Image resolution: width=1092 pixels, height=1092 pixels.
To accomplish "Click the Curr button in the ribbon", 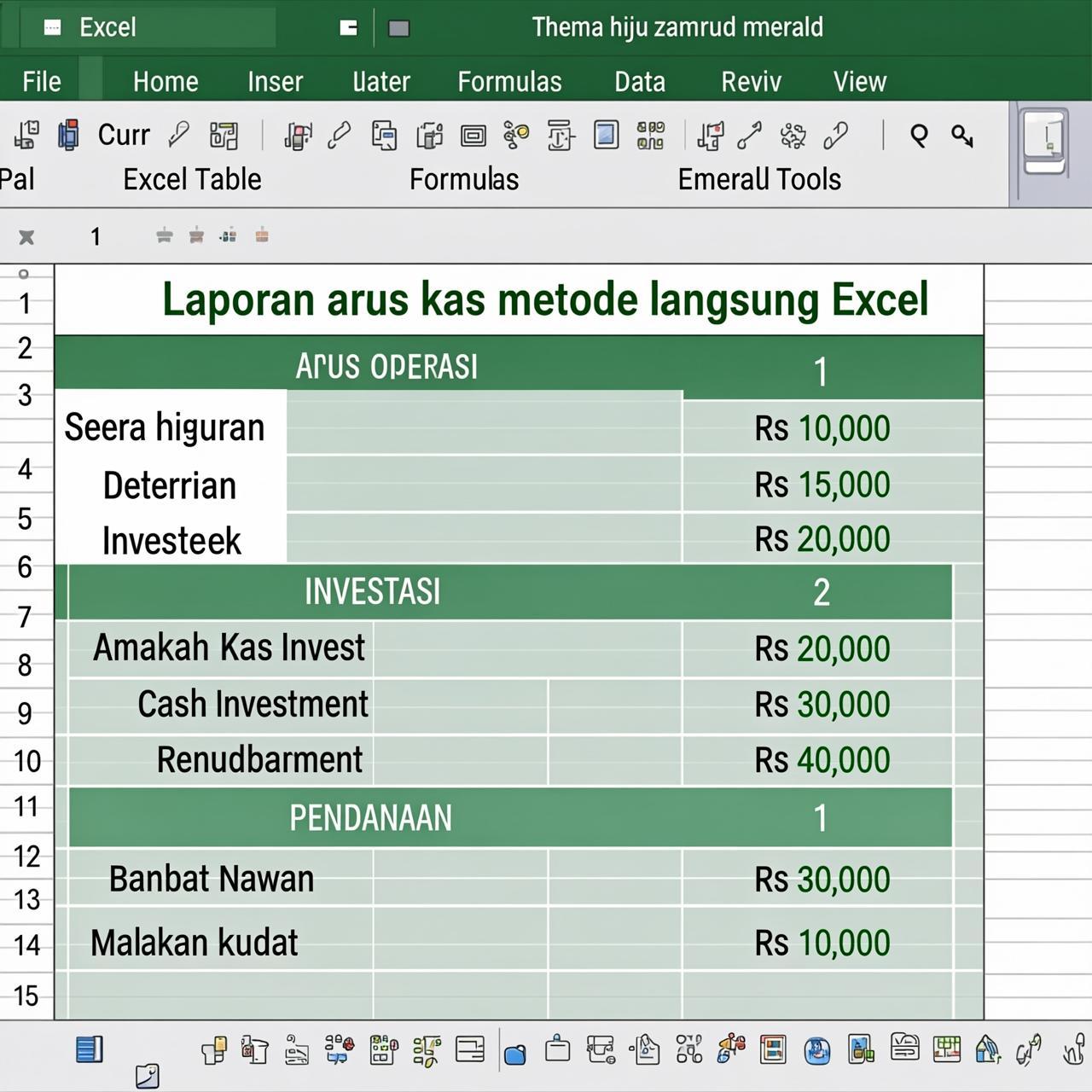I will coord(124,135).
